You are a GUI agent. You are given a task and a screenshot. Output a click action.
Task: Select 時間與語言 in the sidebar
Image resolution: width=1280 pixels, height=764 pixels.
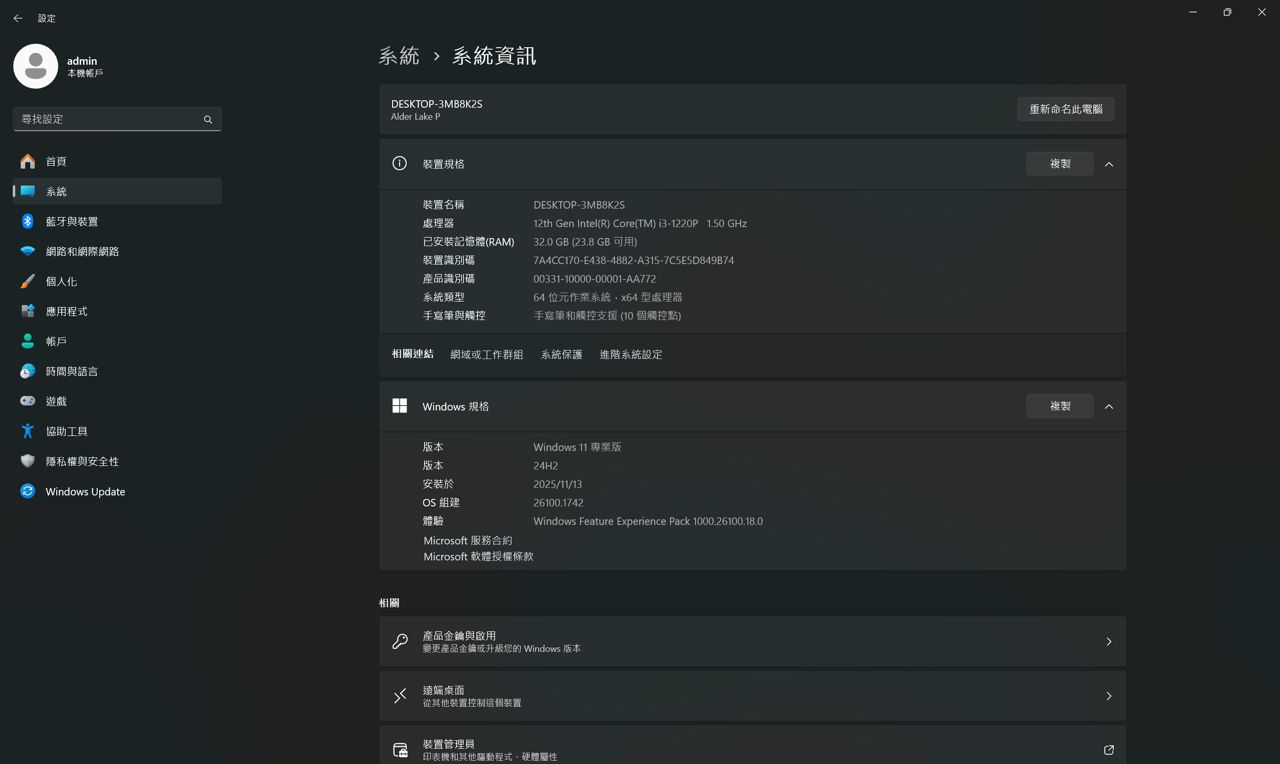tap(72, 371)
